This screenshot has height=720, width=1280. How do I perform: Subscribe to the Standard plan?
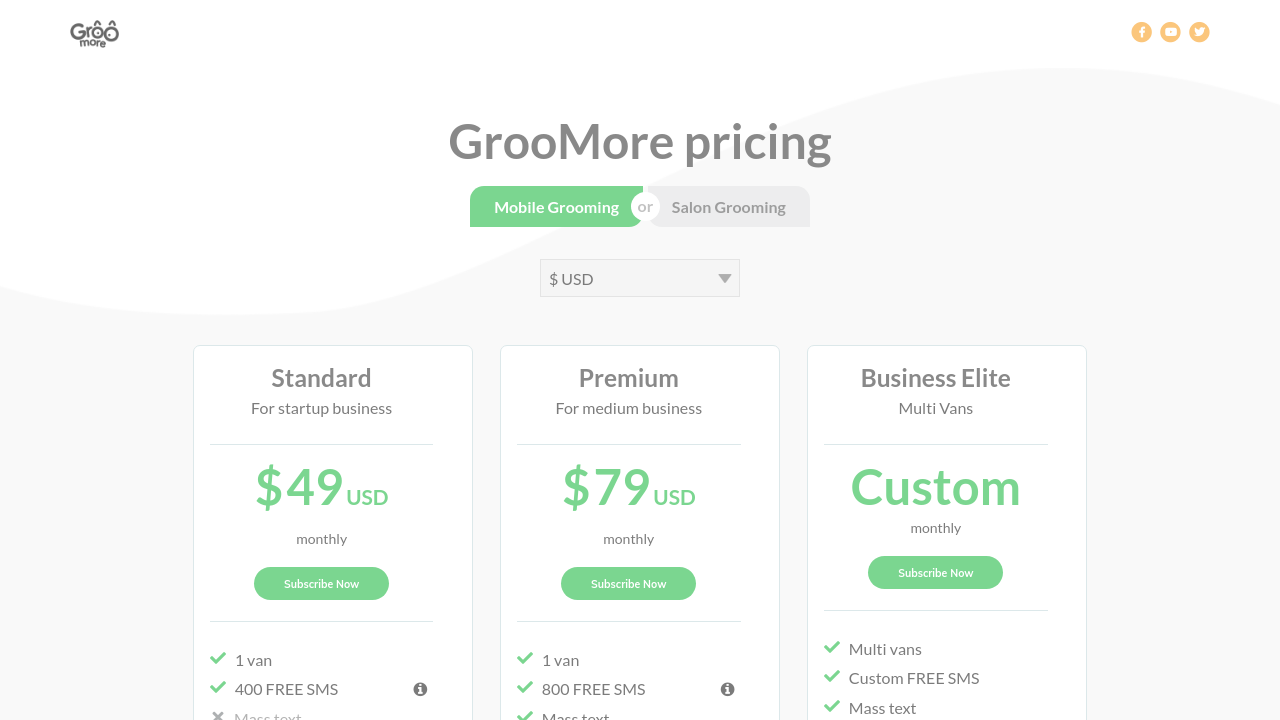click(321, 583)
